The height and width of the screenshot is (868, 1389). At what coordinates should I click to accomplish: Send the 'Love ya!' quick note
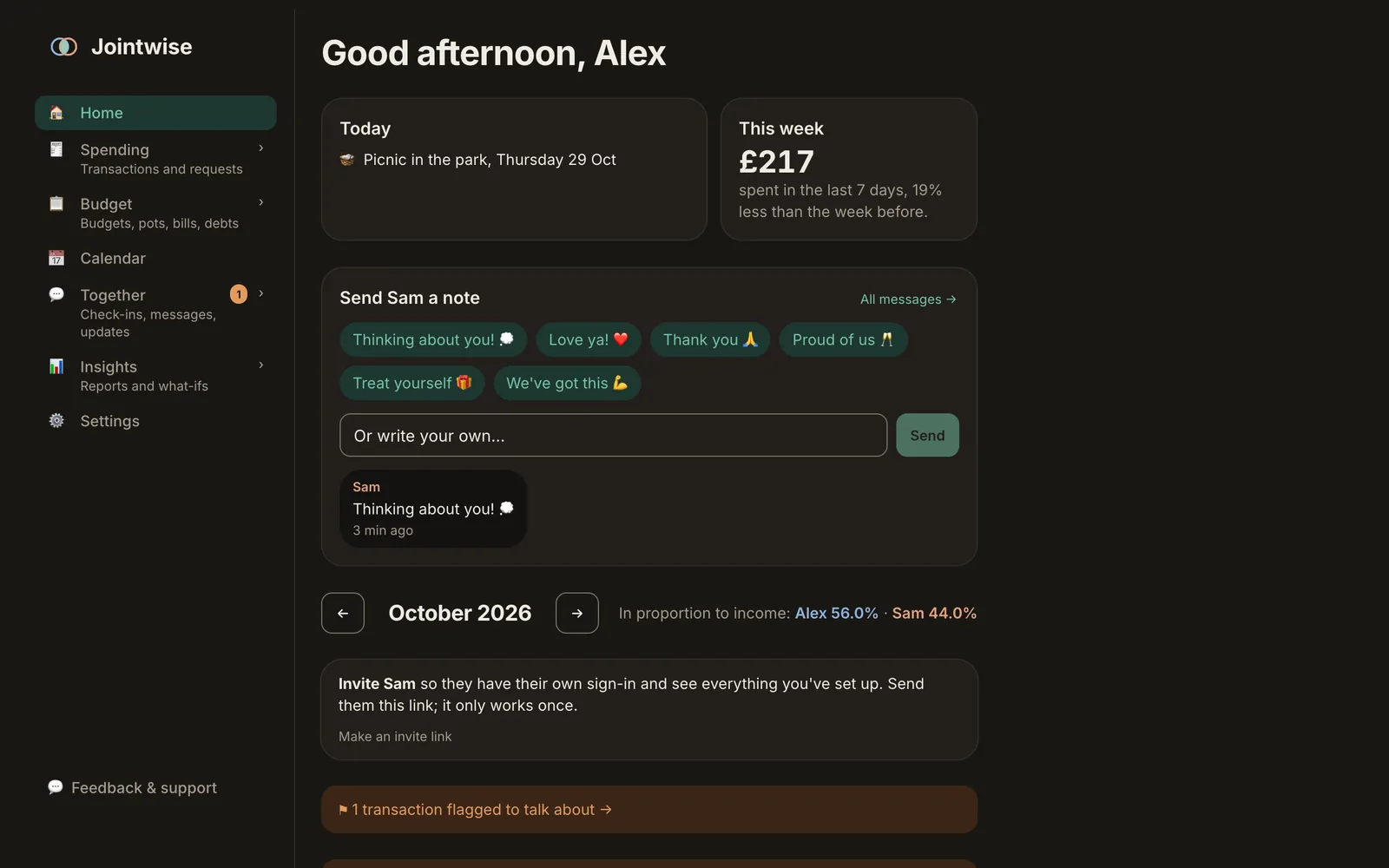tap(588, 339)
